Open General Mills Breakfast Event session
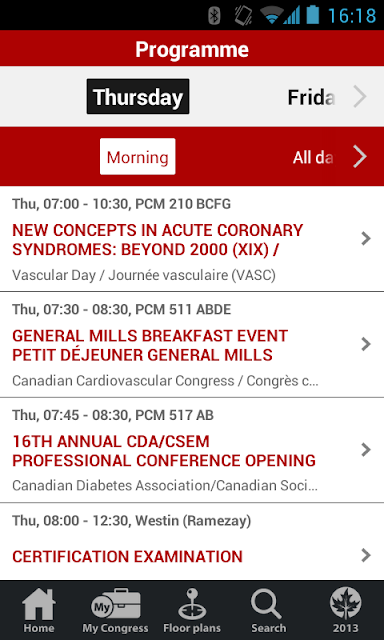 click(192, 345)
